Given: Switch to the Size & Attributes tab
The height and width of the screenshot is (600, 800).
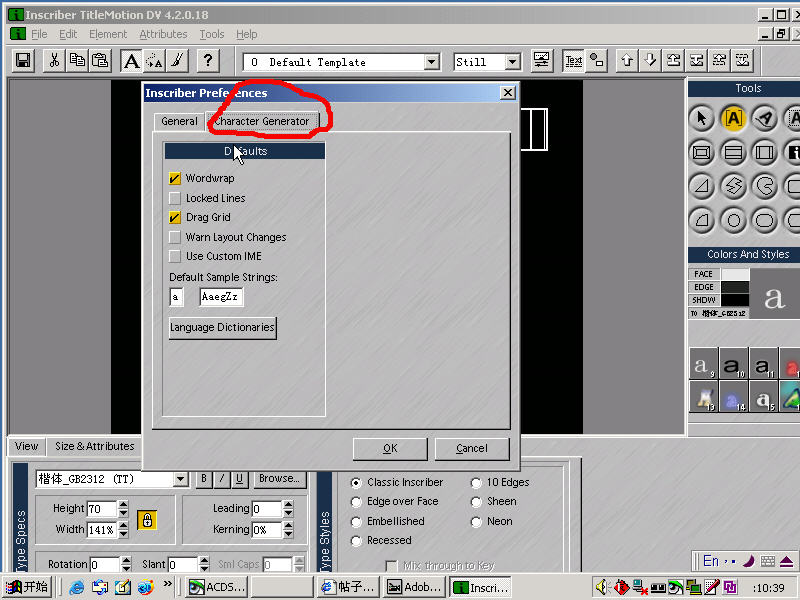Looking at the screenshot, I should click(94, 446).
